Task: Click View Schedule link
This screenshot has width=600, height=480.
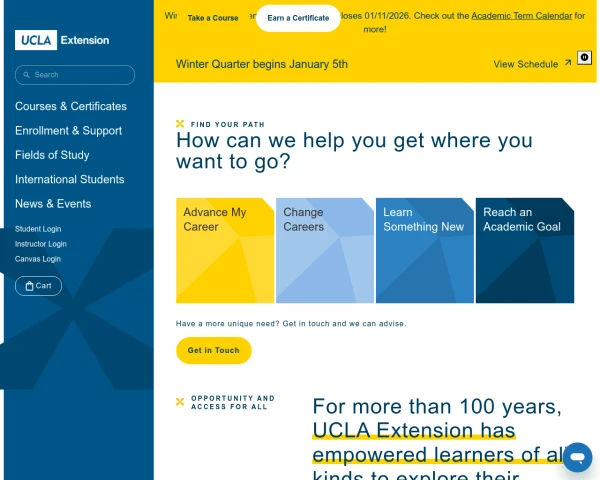Action: click(532, 64)
